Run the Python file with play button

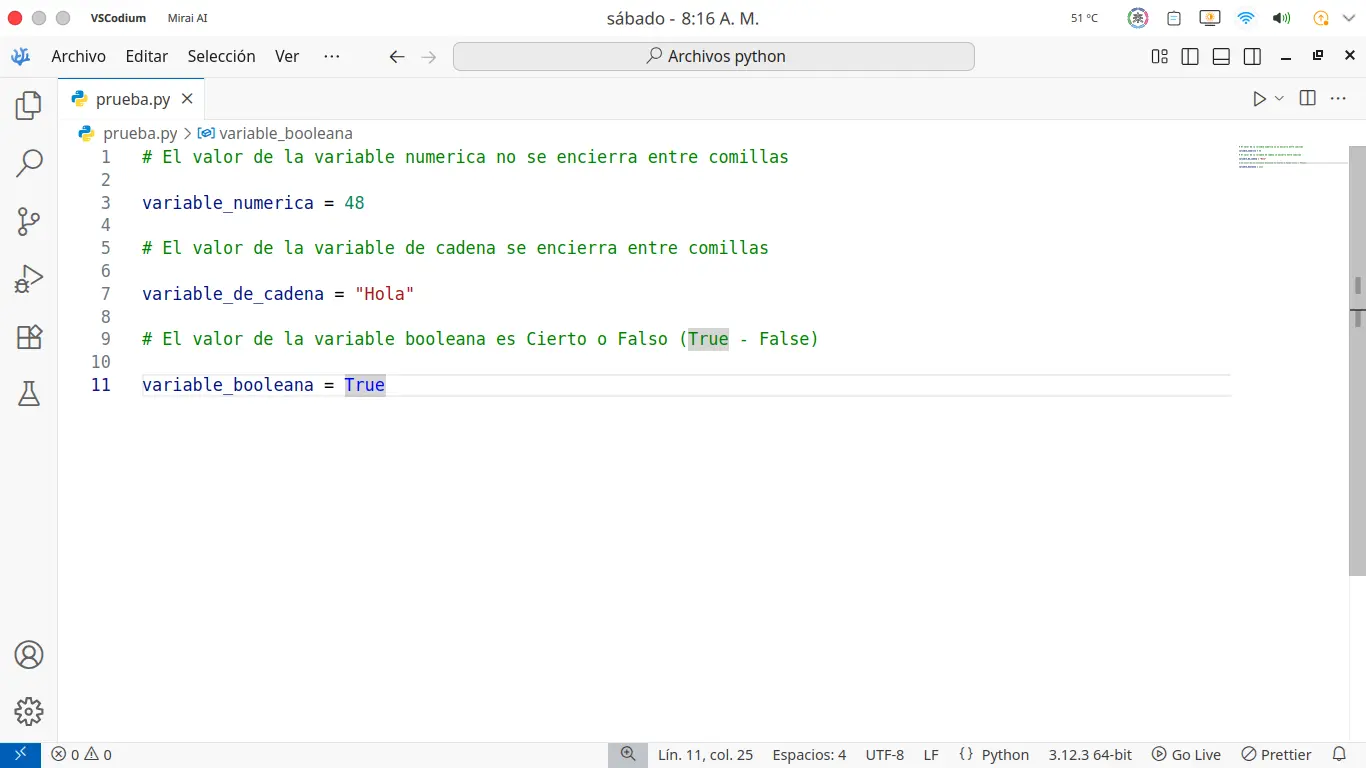[1259, 98]
